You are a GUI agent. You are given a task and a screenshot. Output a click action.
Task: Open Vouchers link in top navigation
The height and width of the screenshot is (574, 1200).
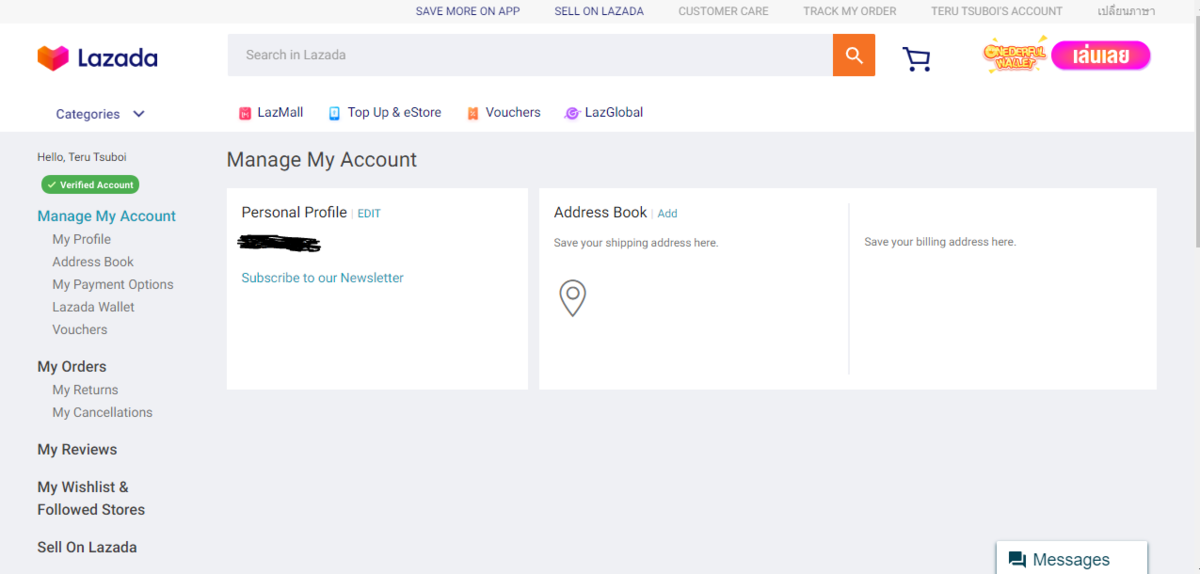(513, 113)
